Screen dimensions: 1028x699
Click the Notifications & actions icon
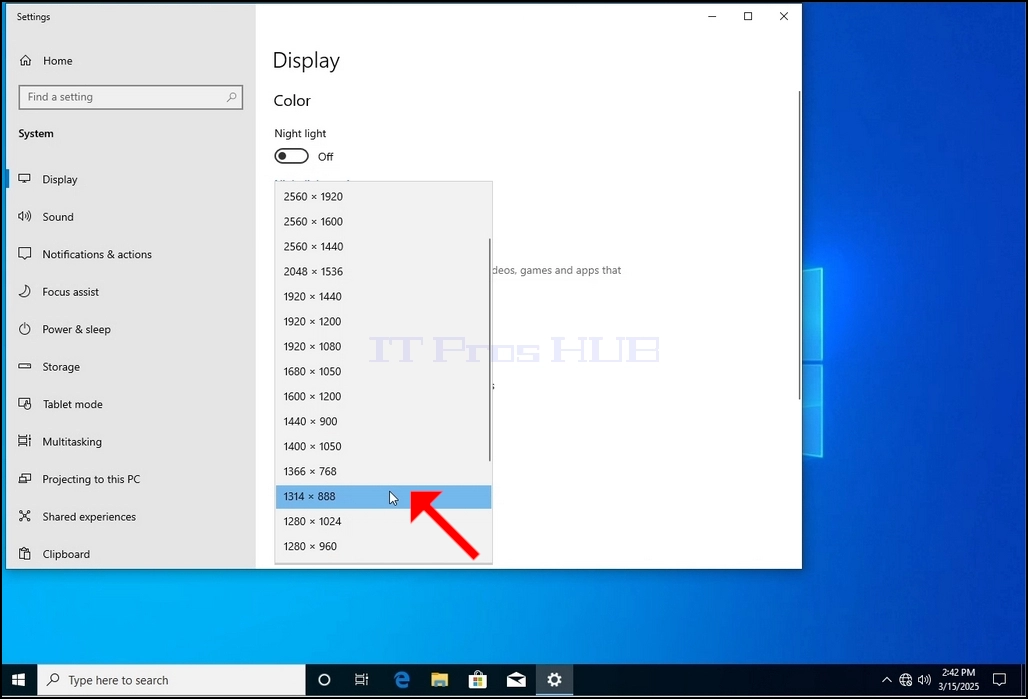25,254
